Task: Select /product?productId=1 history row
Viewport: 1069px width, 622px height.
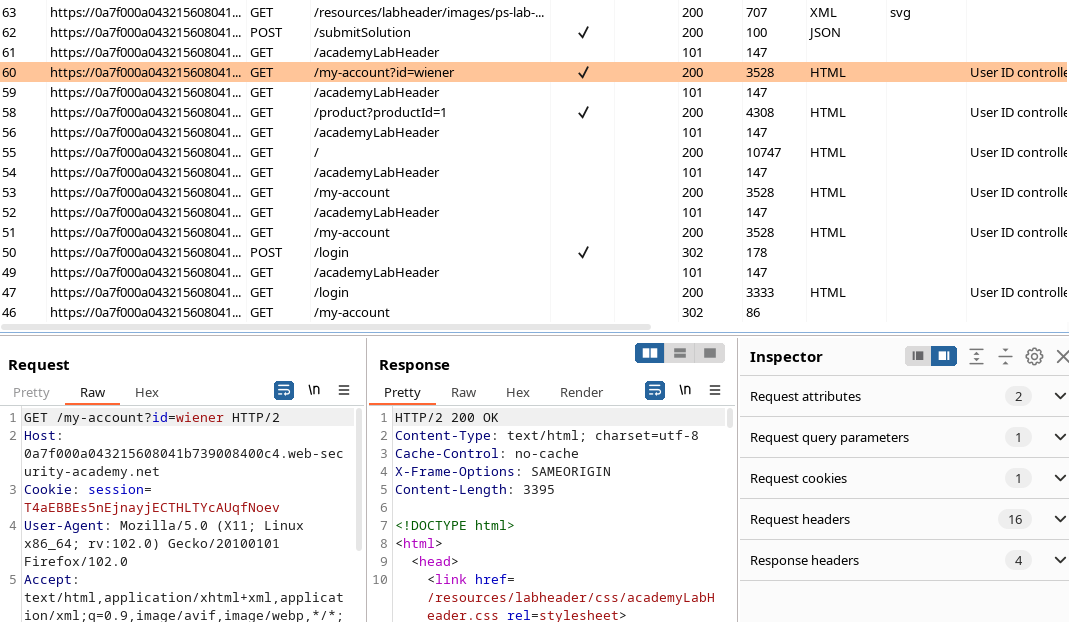Action: point(534,113)
